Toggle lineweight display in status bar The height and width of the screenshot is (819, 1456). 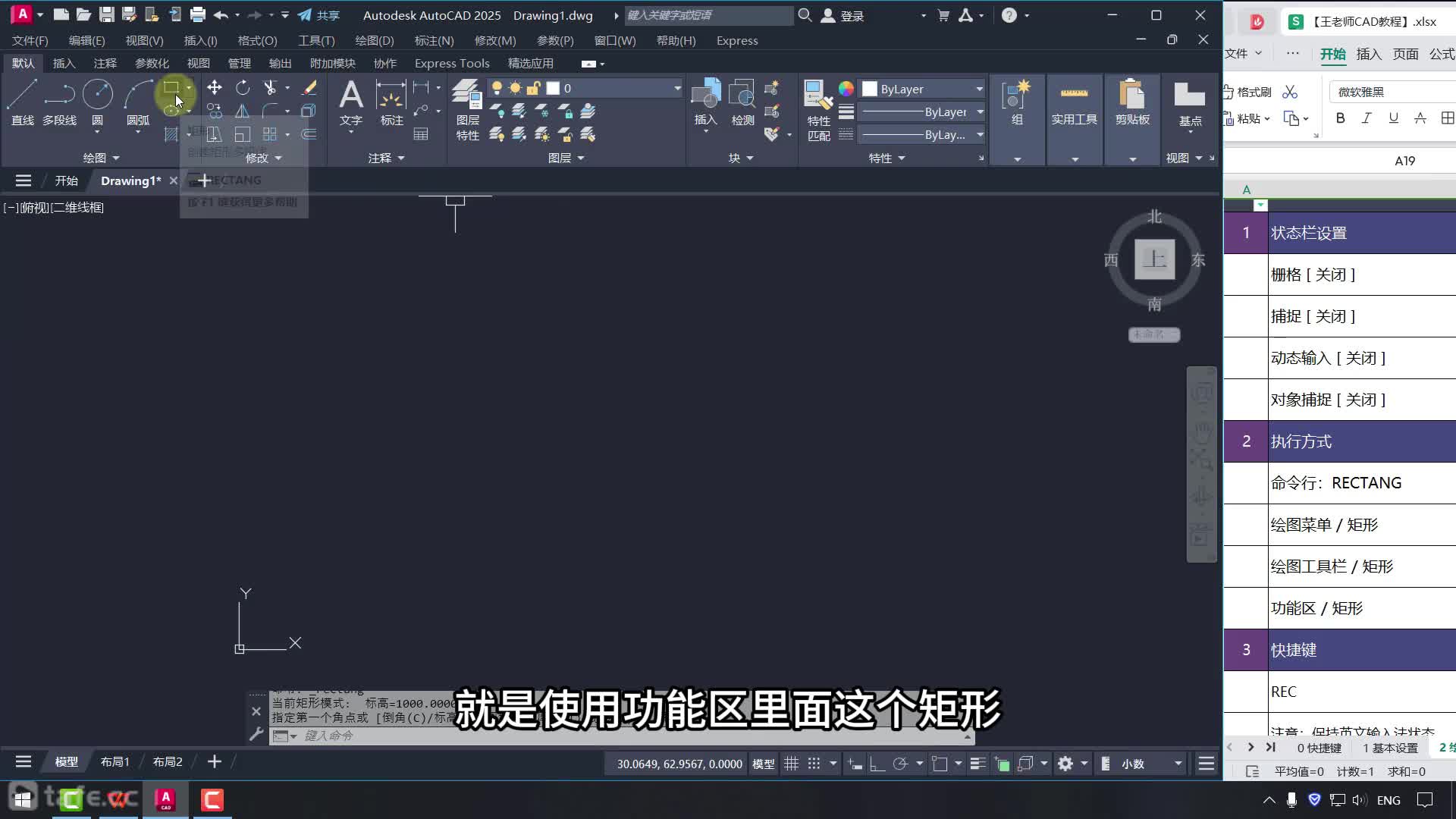point(977,764)
